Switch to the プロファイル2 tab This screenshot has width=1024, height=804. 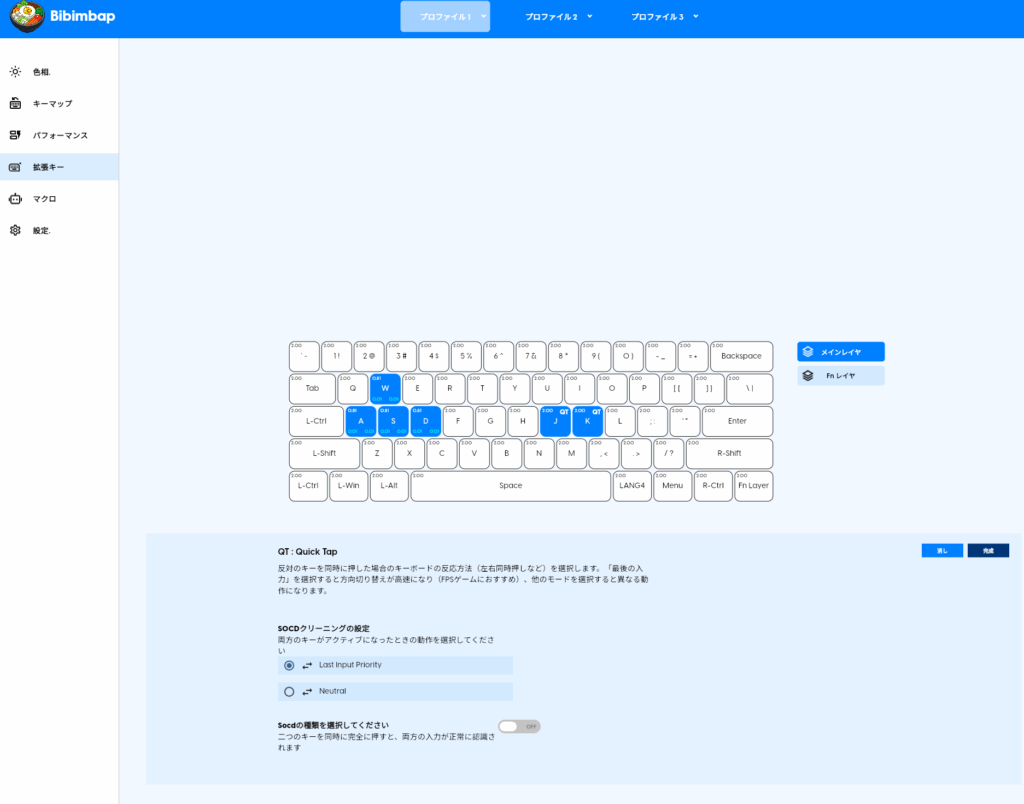(552, 17)
